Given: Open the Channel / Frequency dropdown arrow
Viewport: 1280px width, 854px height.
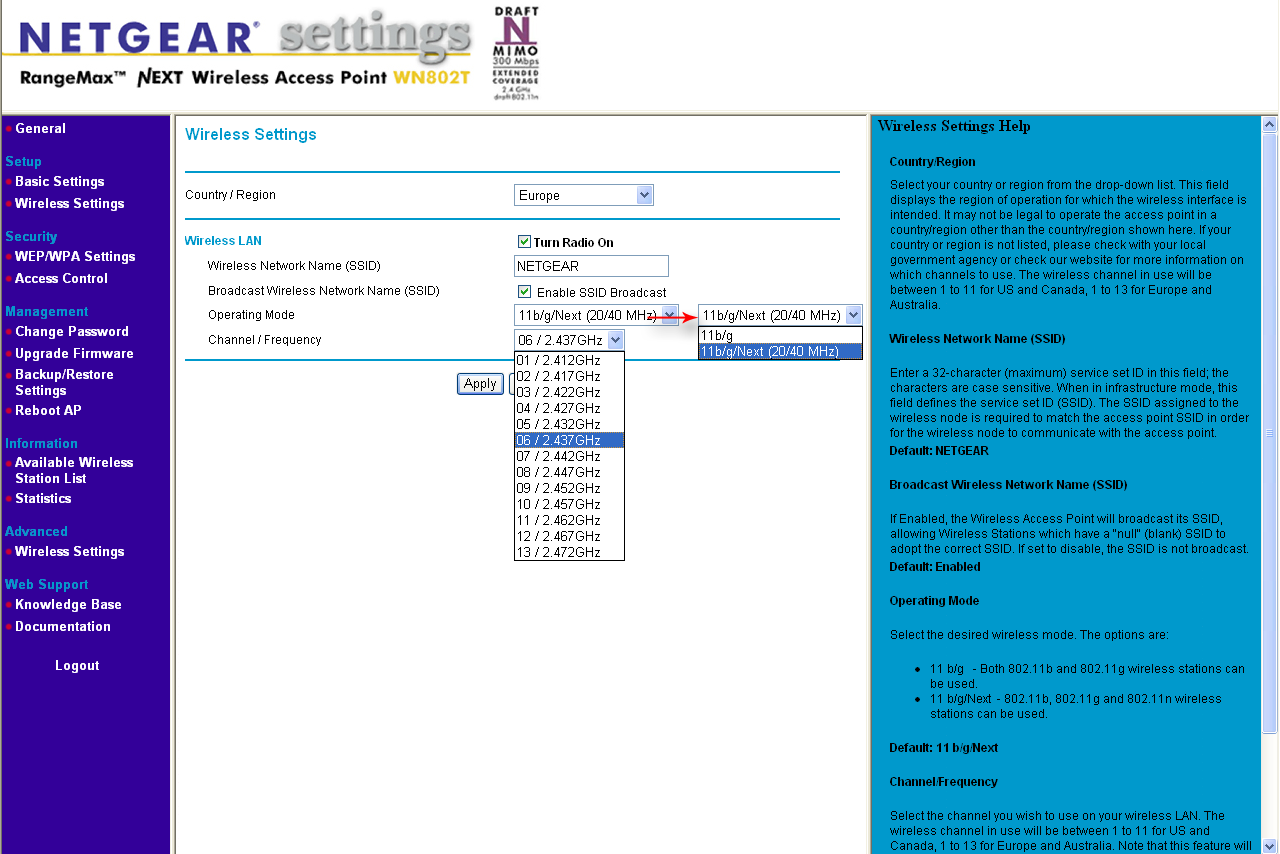Looking at the screenshot, I should click(615, 340).
